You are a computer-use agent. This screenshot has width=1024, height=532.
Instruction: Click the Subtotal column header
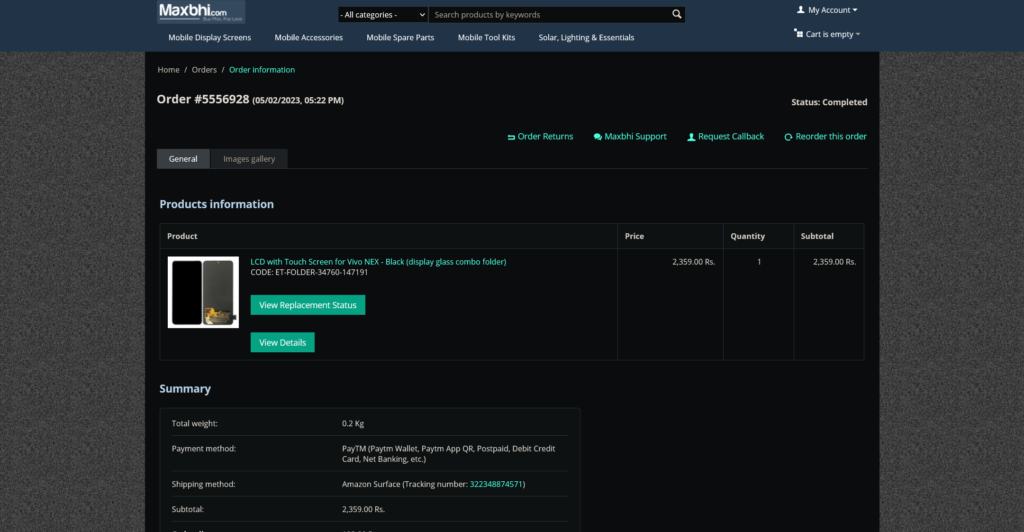pyautogui.click(x=817, y=236)
